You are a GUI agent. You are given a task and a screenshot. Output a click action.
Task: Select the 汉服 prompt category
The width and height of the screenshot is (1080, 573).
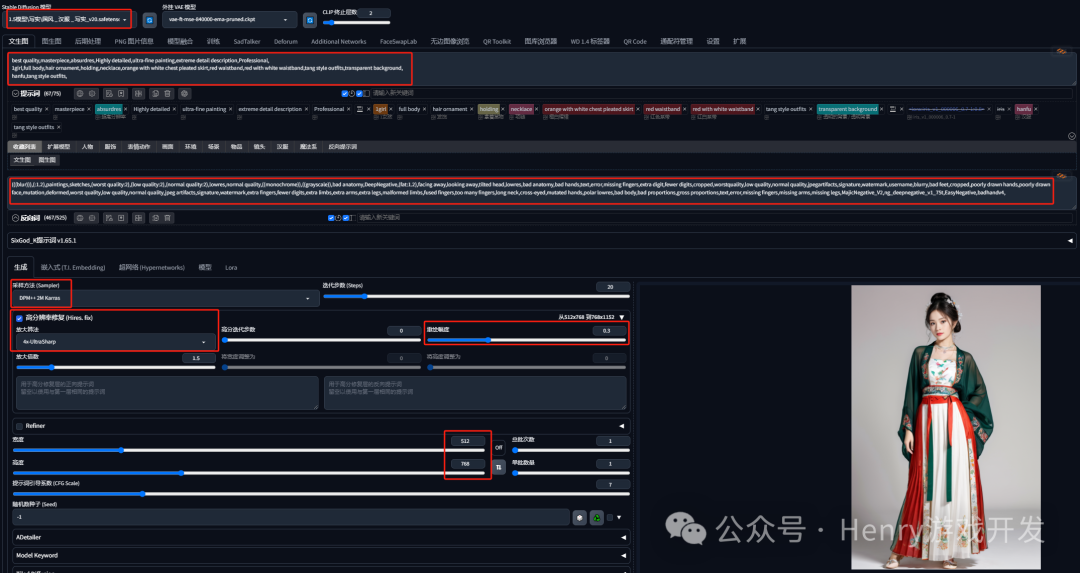(x=282, y=147)
